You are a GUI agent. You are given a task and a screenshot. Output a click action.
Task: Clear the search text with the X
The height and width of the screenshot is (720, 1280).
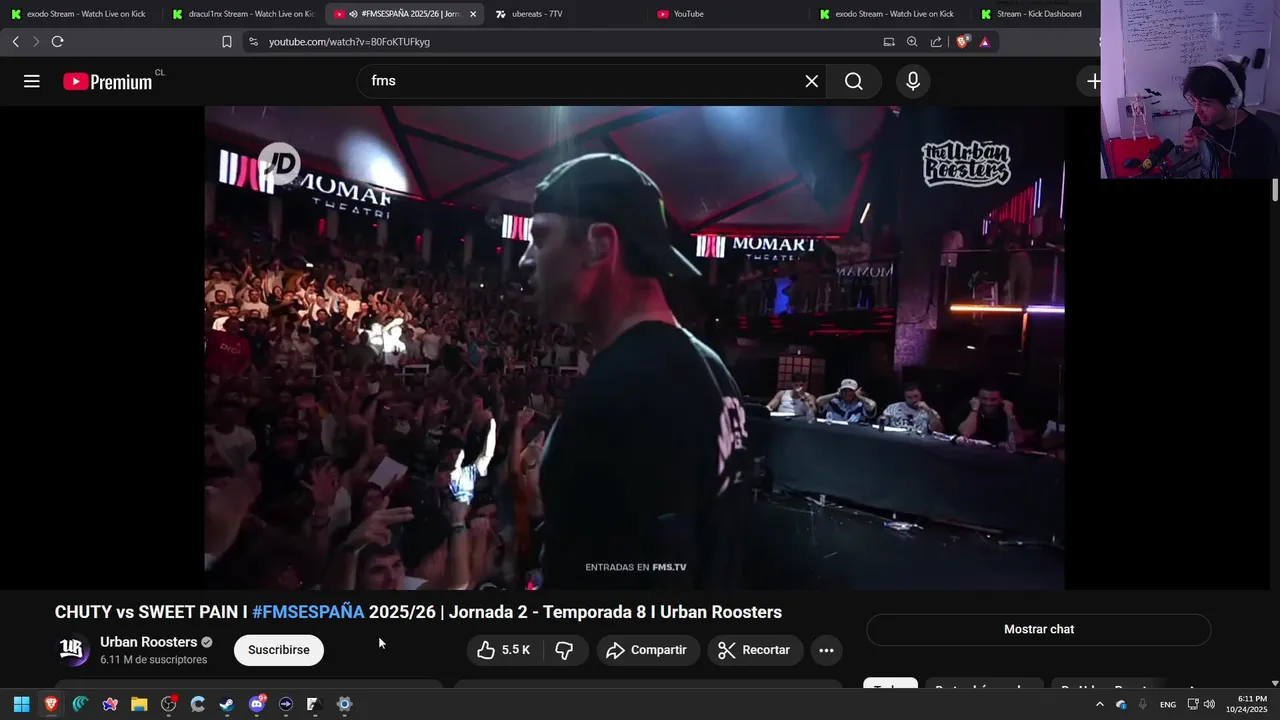[x=812, y=81]
